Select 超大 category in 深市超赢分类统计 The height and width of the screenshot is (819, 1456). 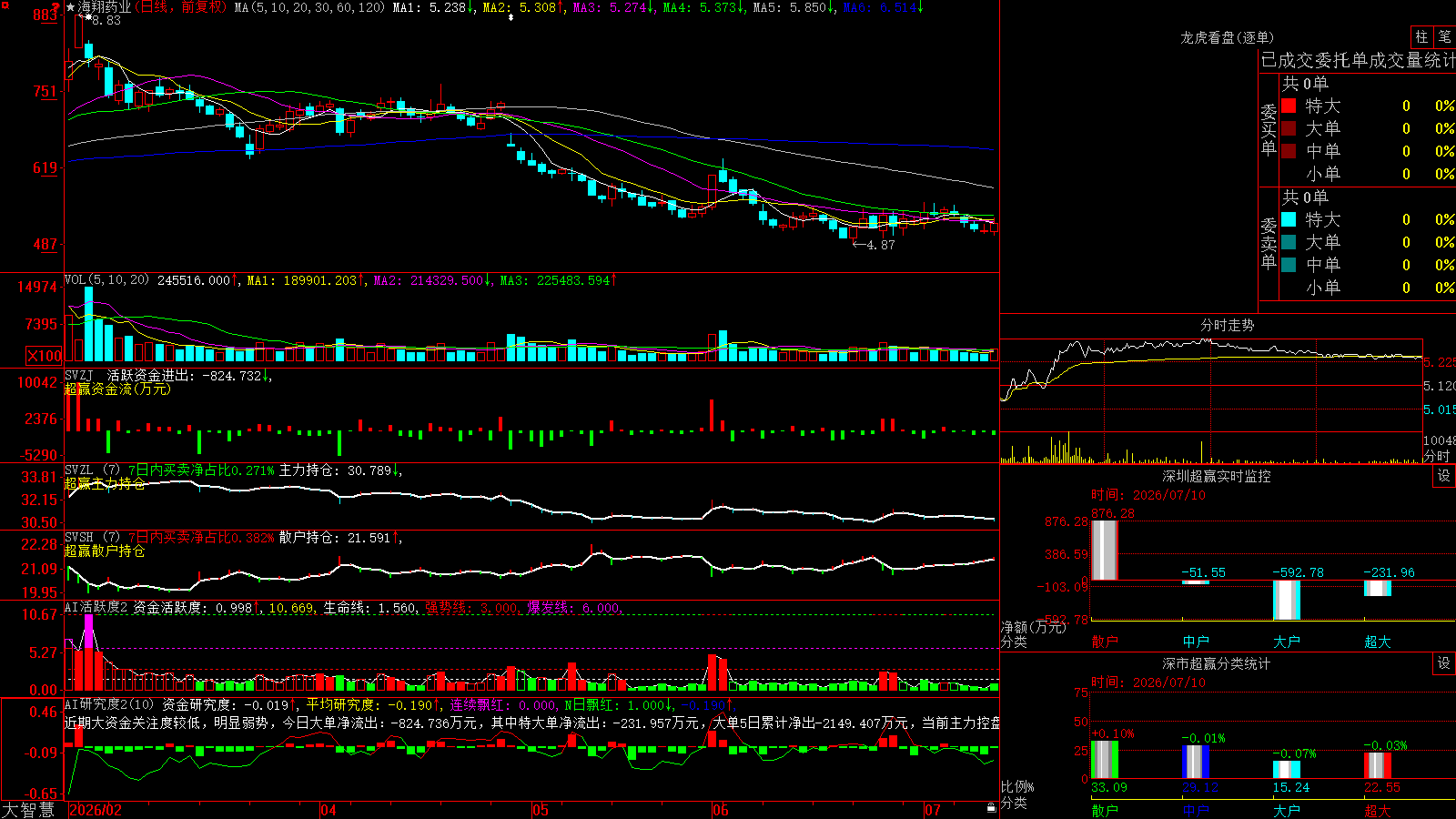pyautogui.click(x=1378, y=810)
